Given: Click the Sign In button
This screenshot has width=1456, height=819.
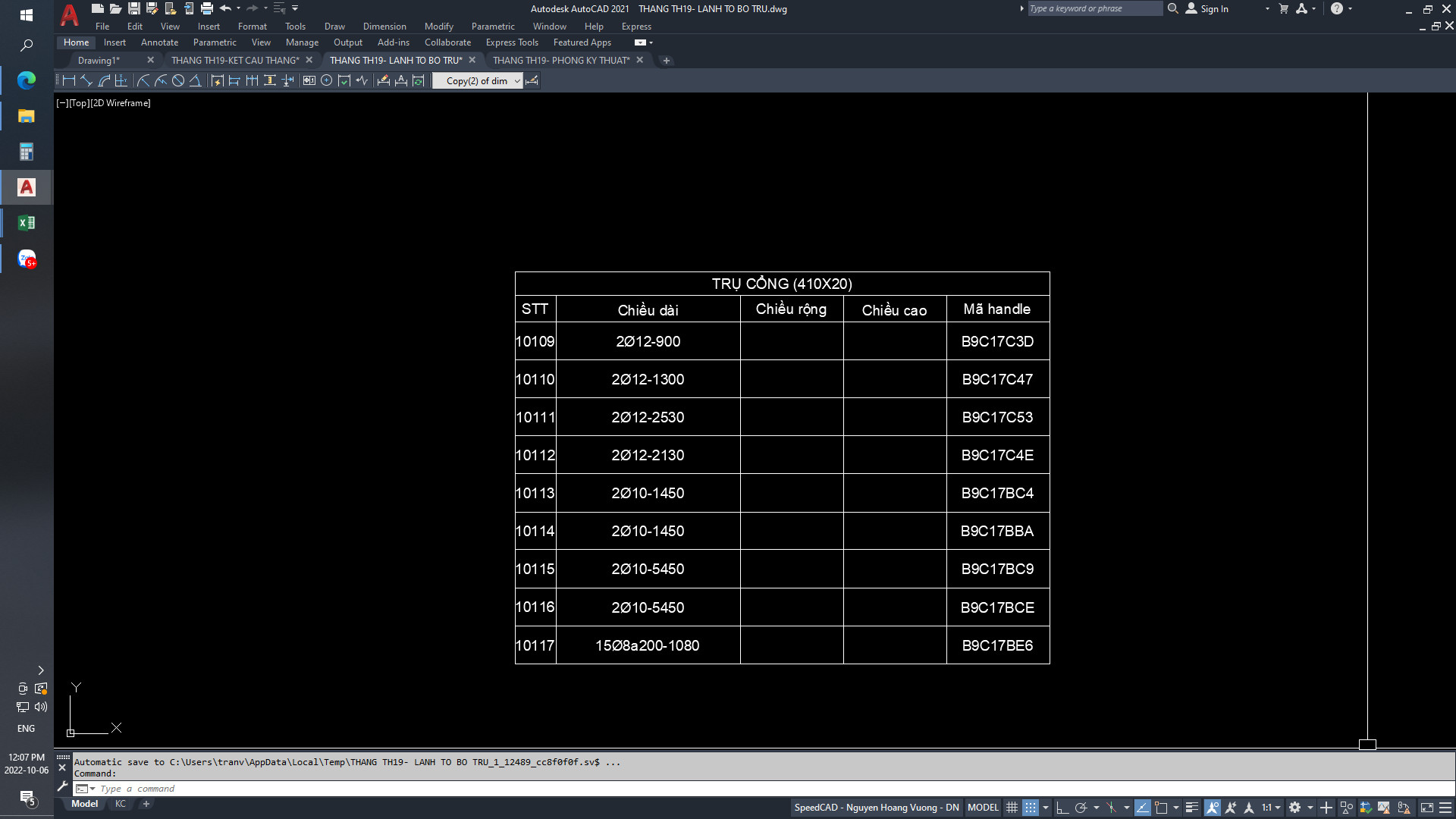Looking at the screenshot, I should tap(1207, 8).
